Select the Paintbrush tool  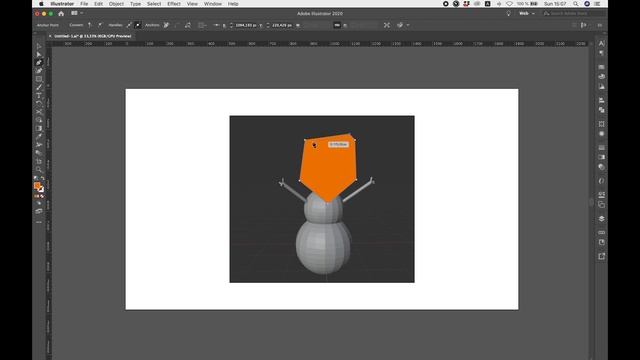39,87
